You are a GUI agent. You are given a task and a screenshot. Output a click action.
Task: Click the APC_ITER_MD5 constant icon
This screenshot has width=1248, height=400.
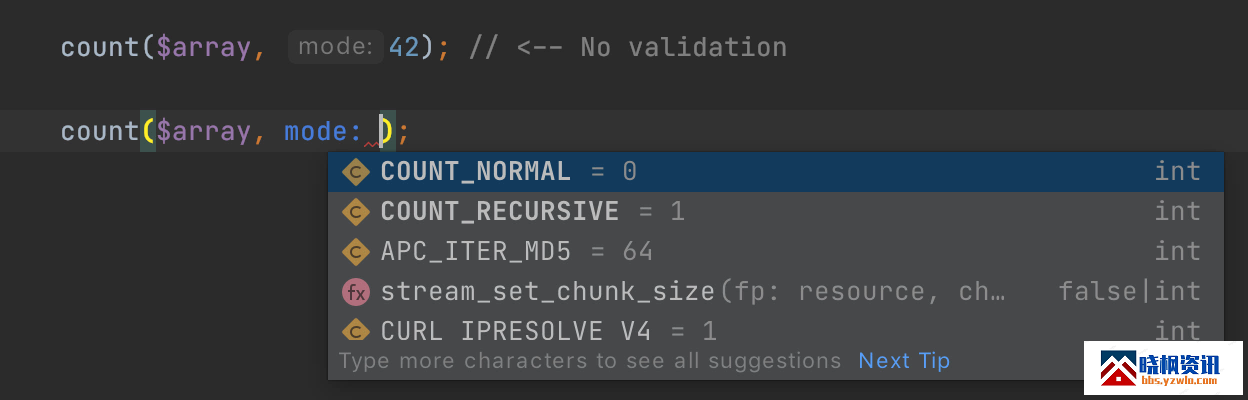pyautogui.click(x=356, y=251)
